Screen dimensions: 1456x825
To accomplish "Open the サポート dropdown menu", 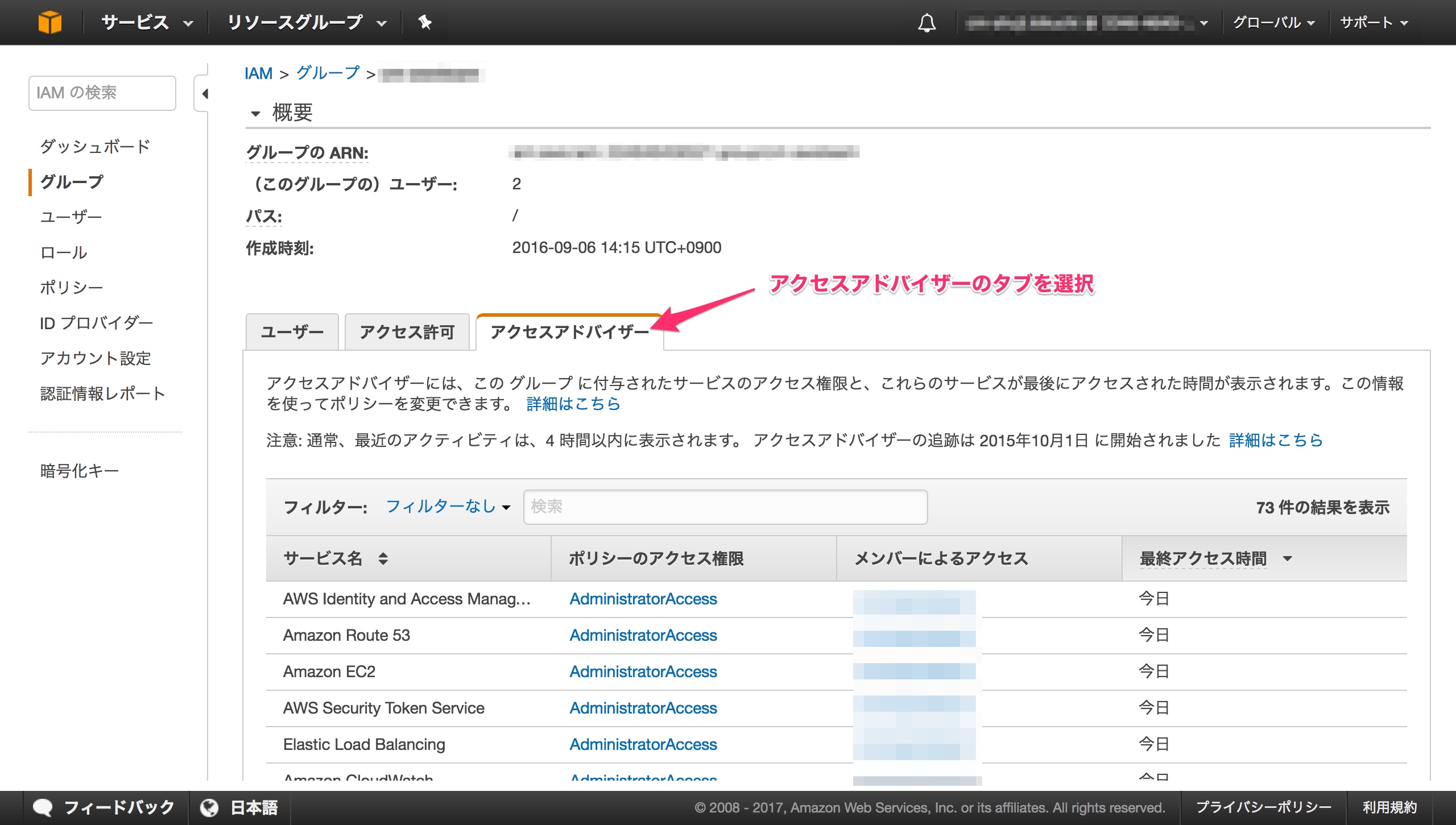I will (1374, 23).
